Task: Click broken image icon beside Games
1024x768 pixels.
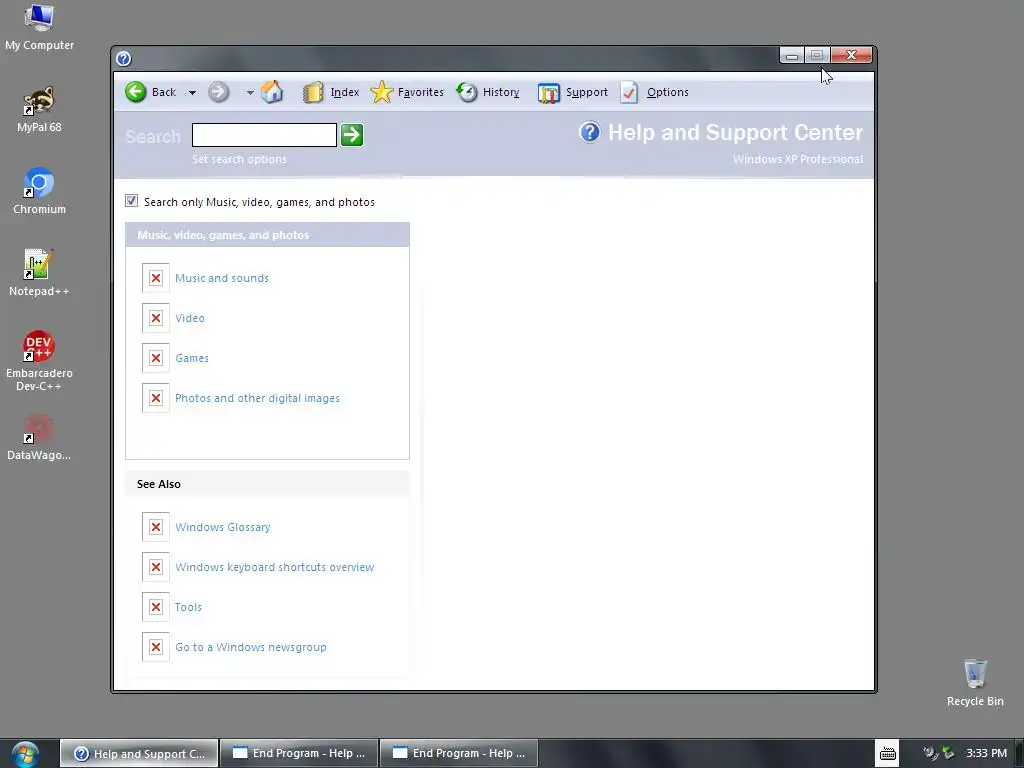Action: (155, 358)
